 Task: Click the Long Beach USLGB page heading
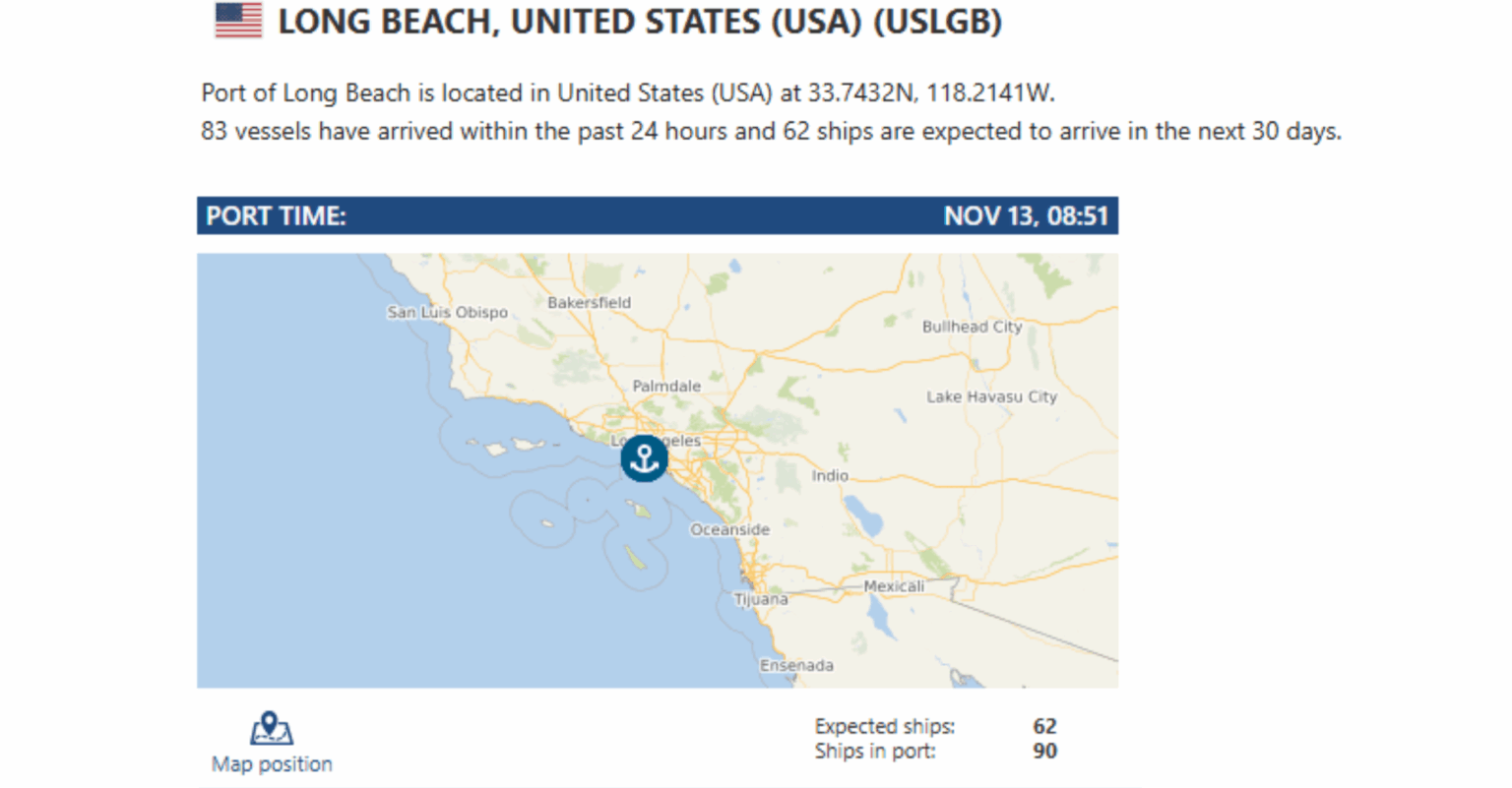pos(639,22)
